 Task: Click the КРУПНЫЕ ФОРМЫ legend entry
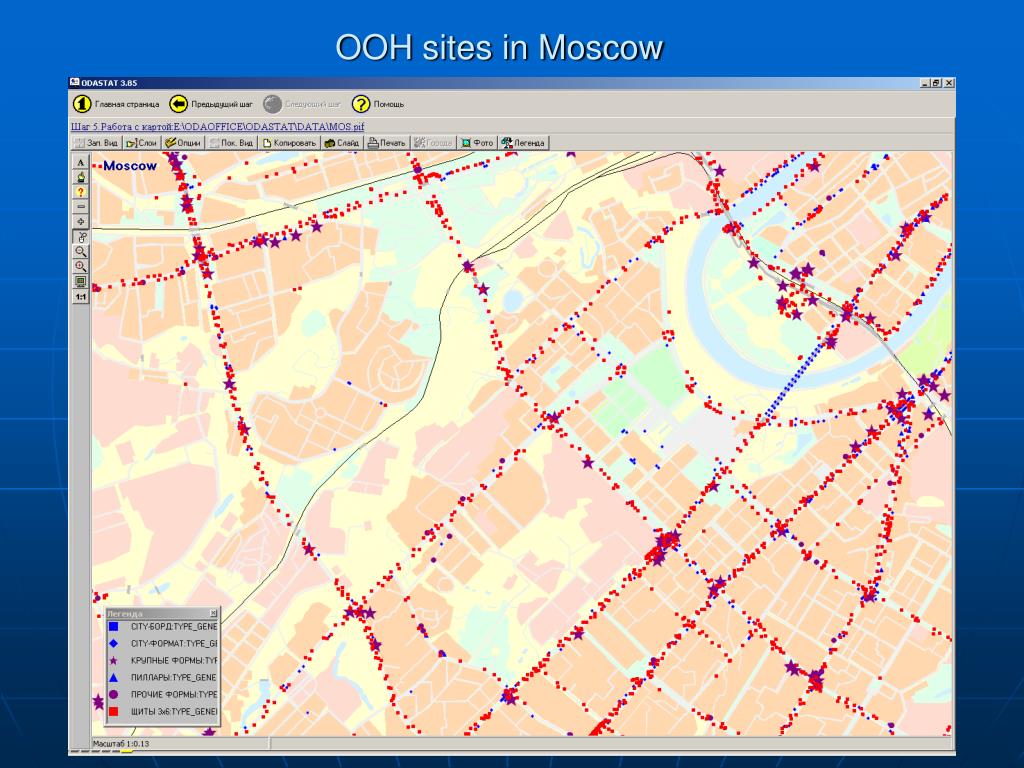point(174,660)
